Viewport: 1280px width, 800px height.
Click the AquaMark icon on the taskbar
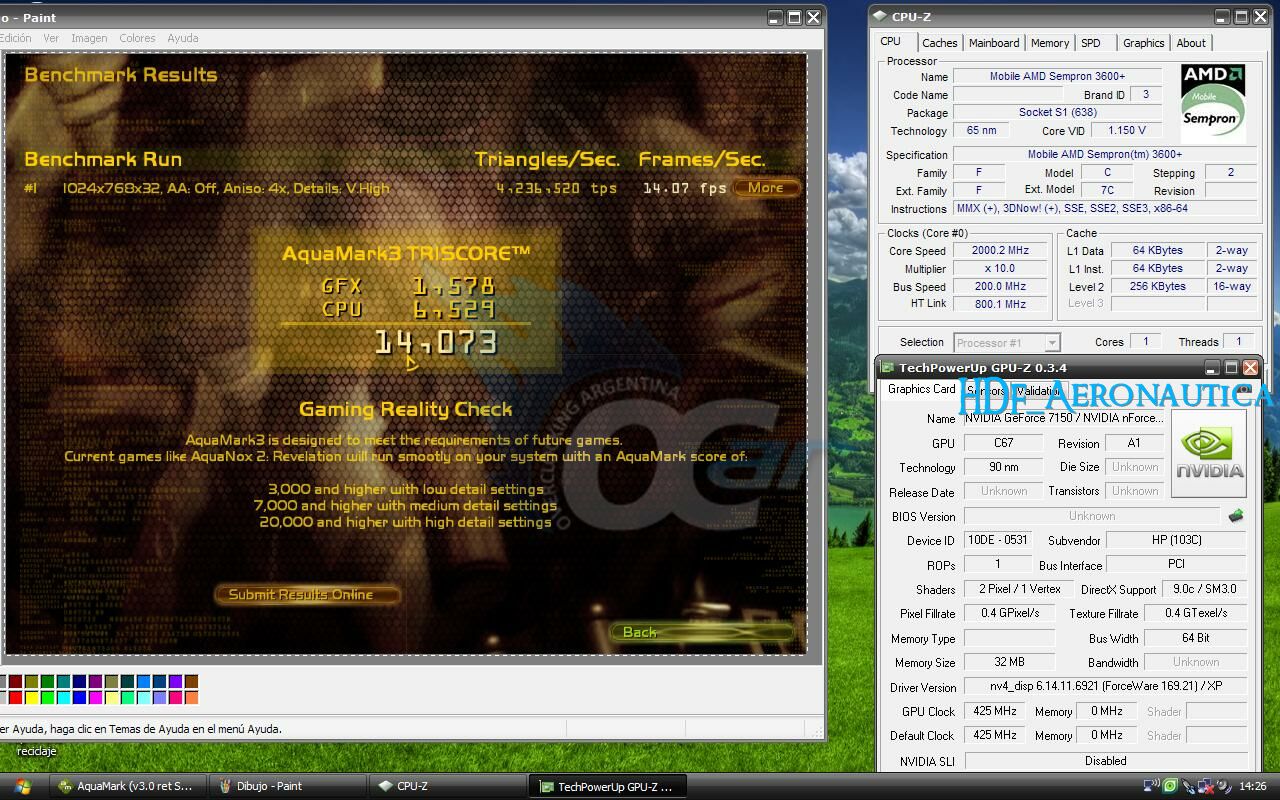click(x=66, y=786)
